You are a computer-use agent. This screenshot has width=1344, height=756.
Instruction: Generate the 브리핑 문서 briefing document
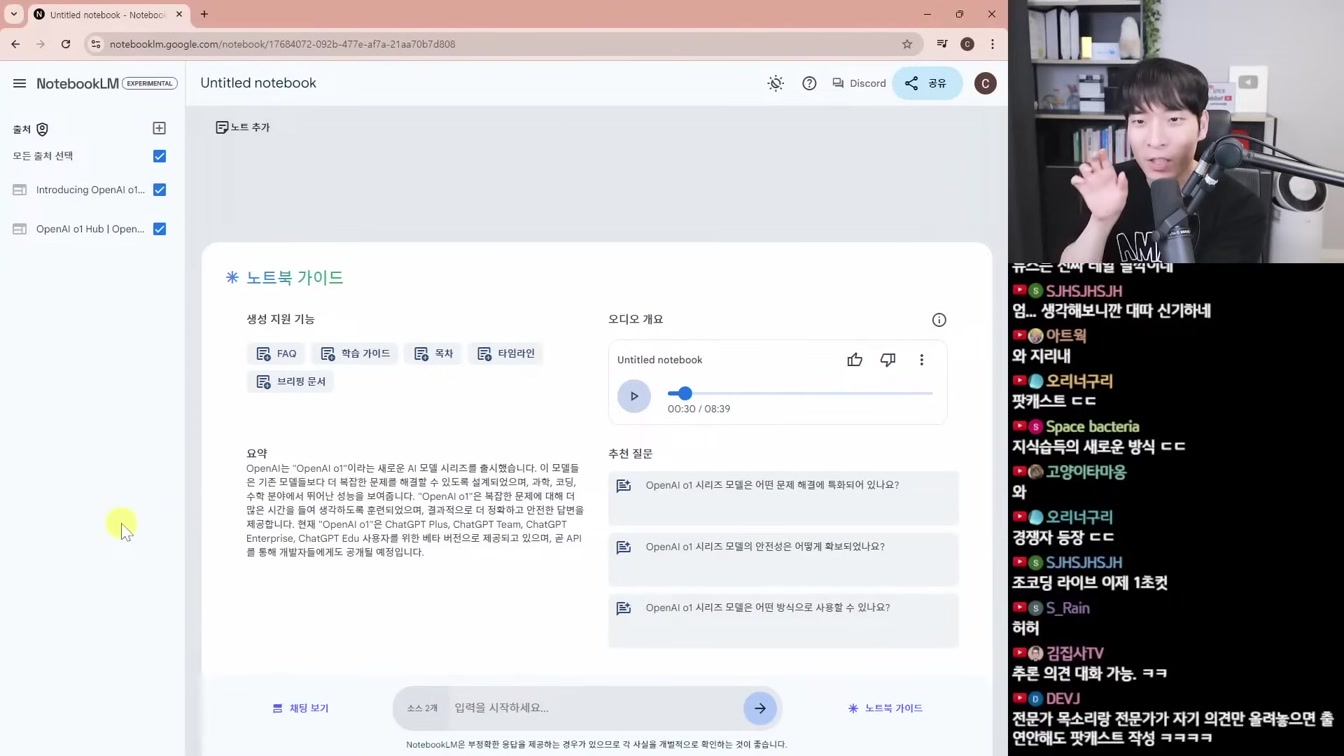coord(291,381)
